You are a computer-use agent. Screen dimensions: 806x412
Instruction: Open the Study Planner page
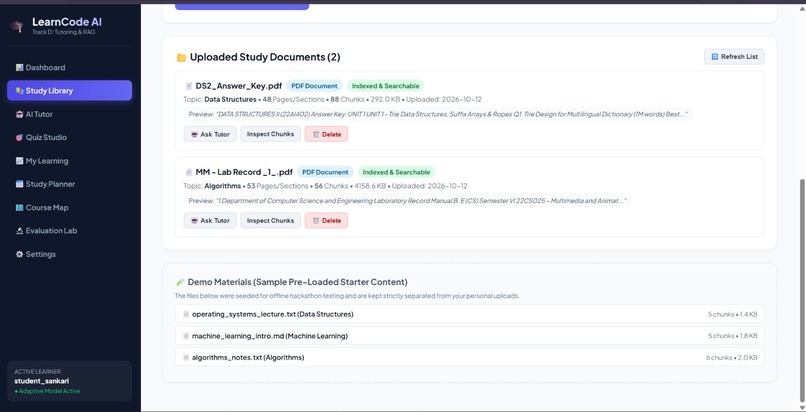click(x=69, y=184)
